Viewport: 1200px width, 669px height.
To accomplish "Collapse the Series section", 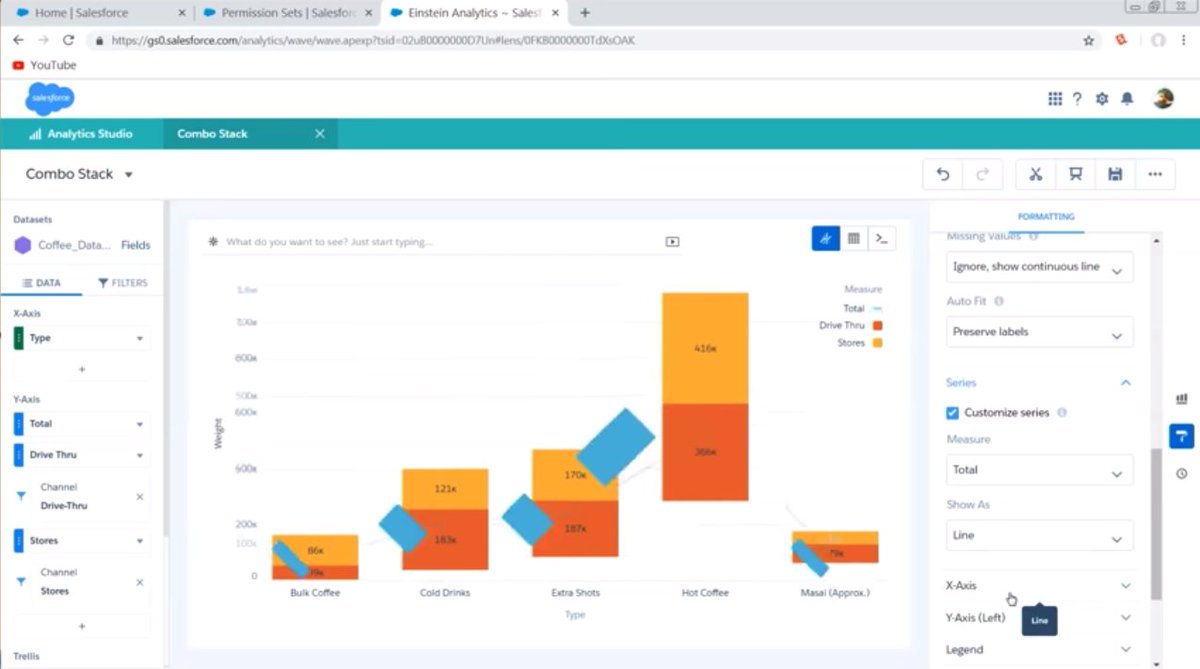I will point(1126,383).
